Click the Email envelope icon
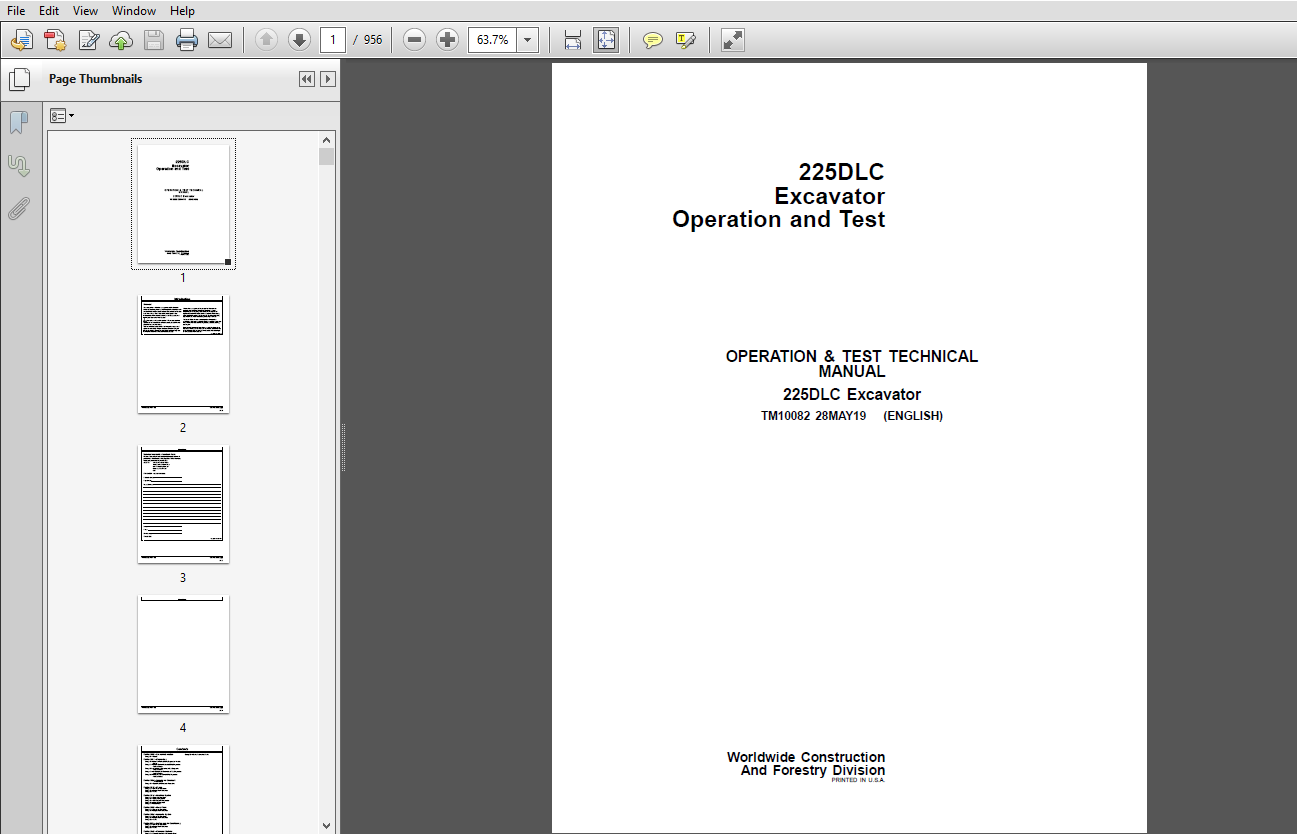 [220, 40]
